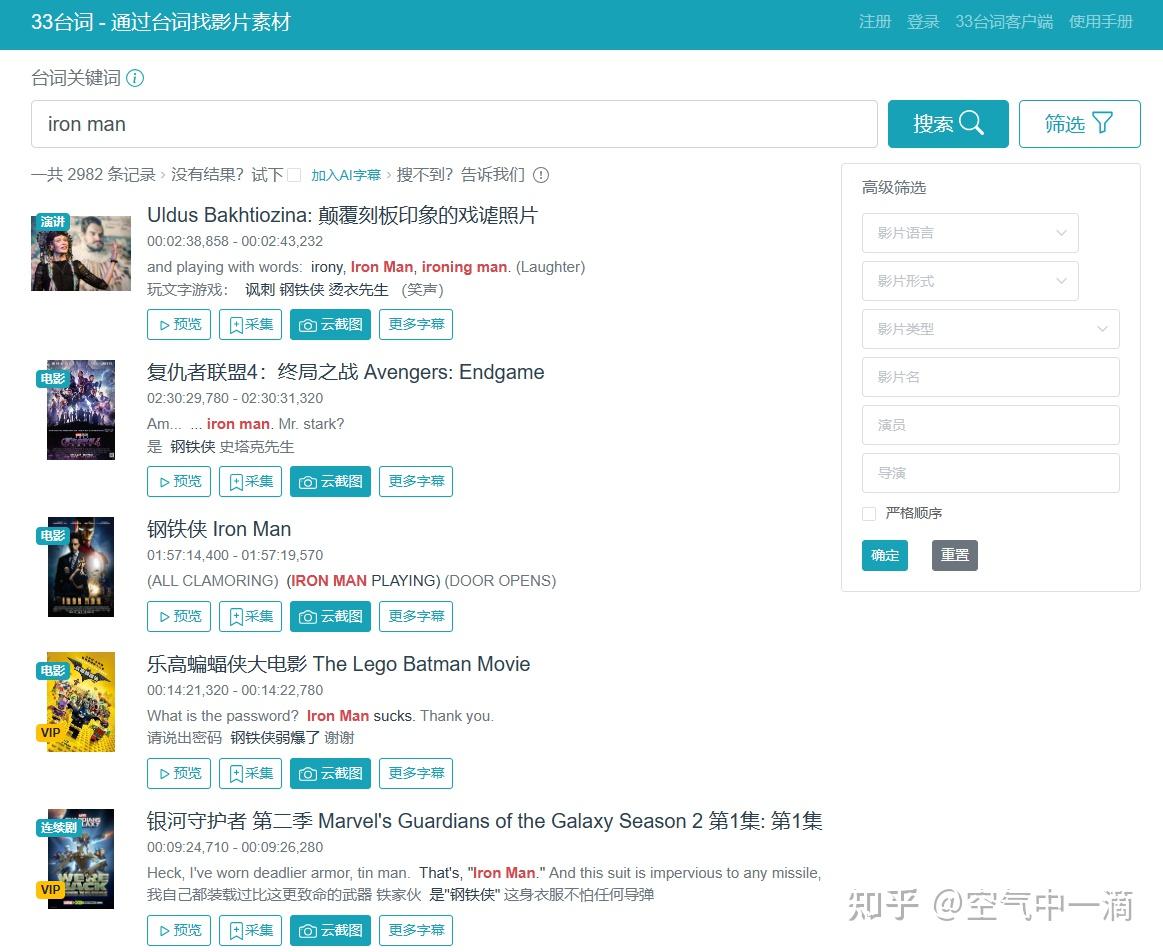
Task: Click the 导演 input field
Action: point(990,473)
